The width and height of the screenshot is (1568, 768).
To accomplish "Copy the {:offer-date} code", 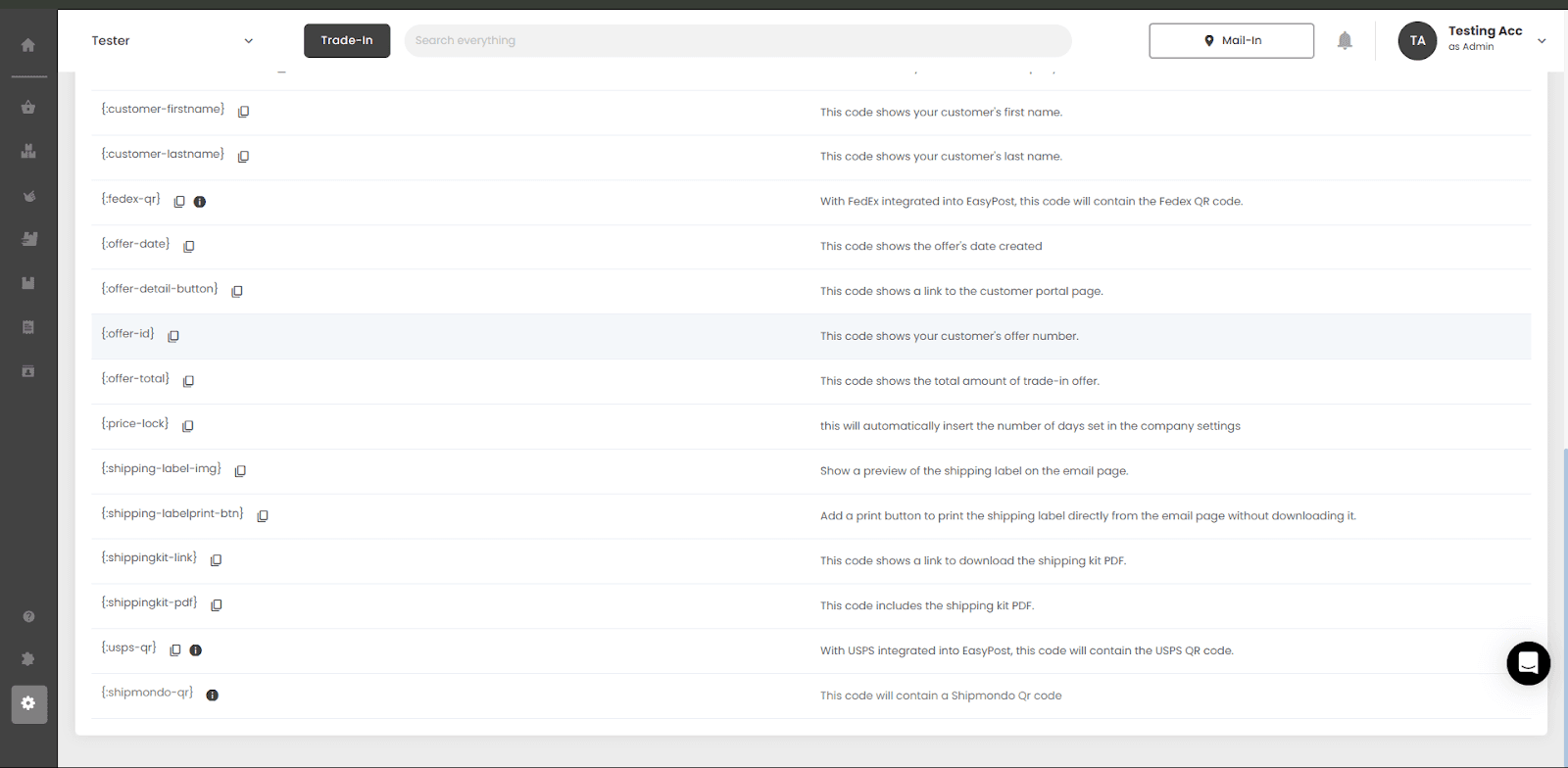I will (x=189, y=247).
